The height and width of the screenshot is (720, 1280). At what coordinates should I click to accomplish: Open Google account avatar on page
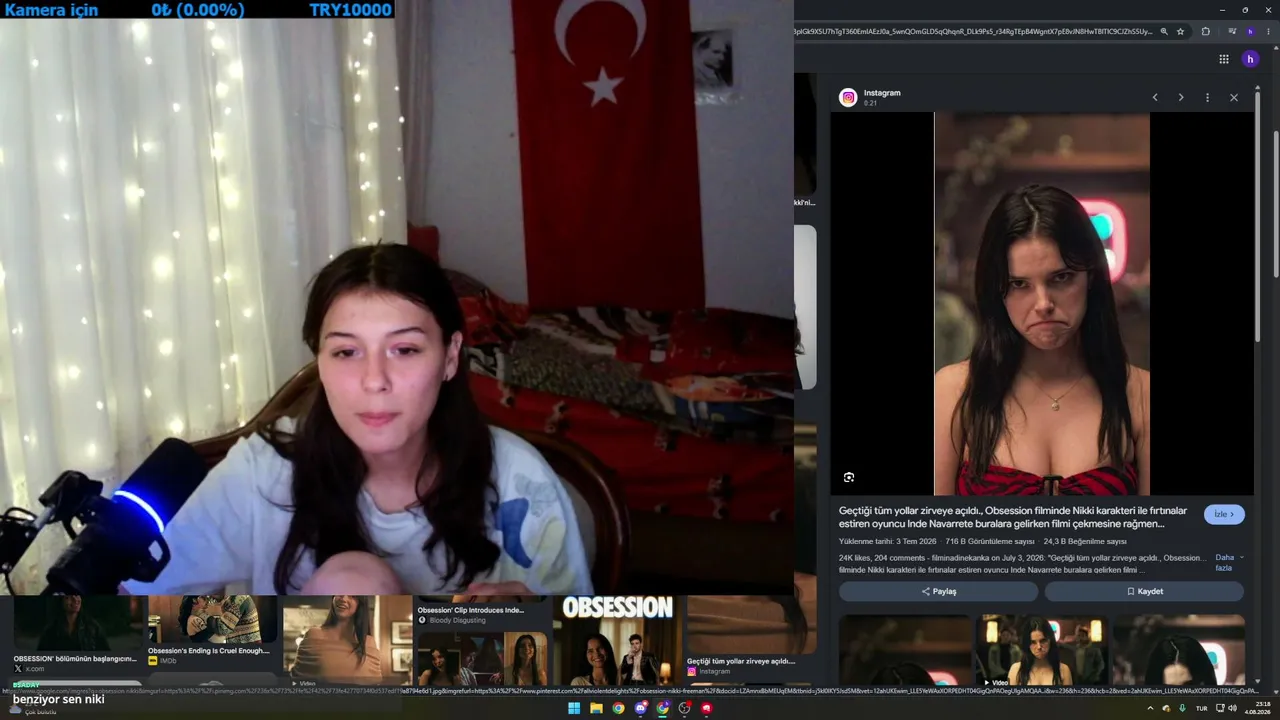1250,59
